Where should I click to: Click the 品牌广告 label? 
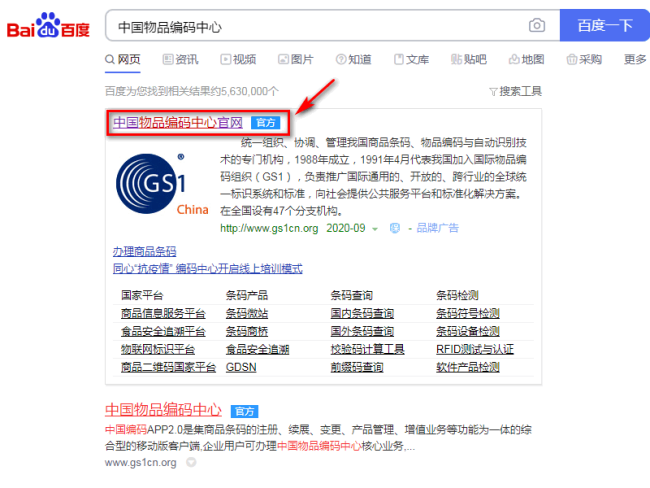437,228
